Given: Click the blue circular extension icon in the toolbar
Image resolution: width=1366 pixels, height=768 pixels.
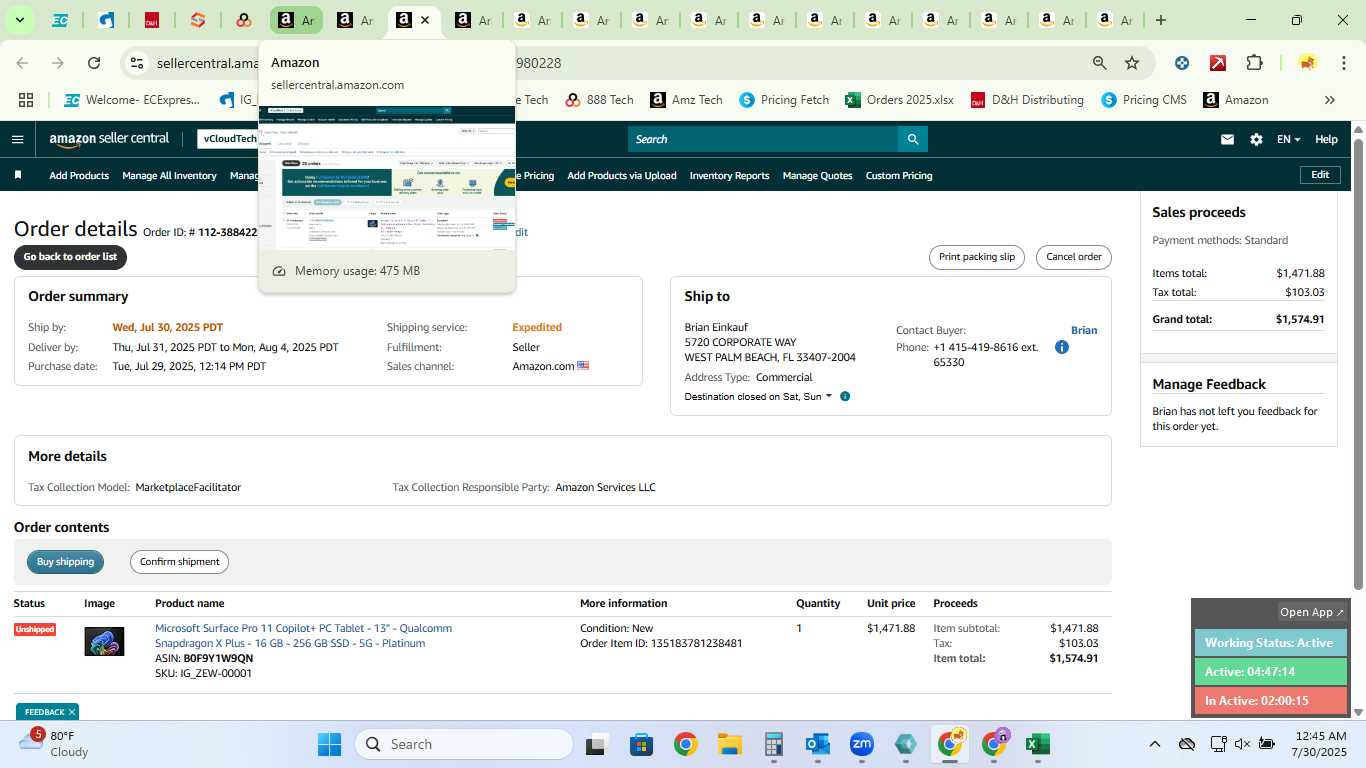Looking at the screenshot, I should 1182,63.
